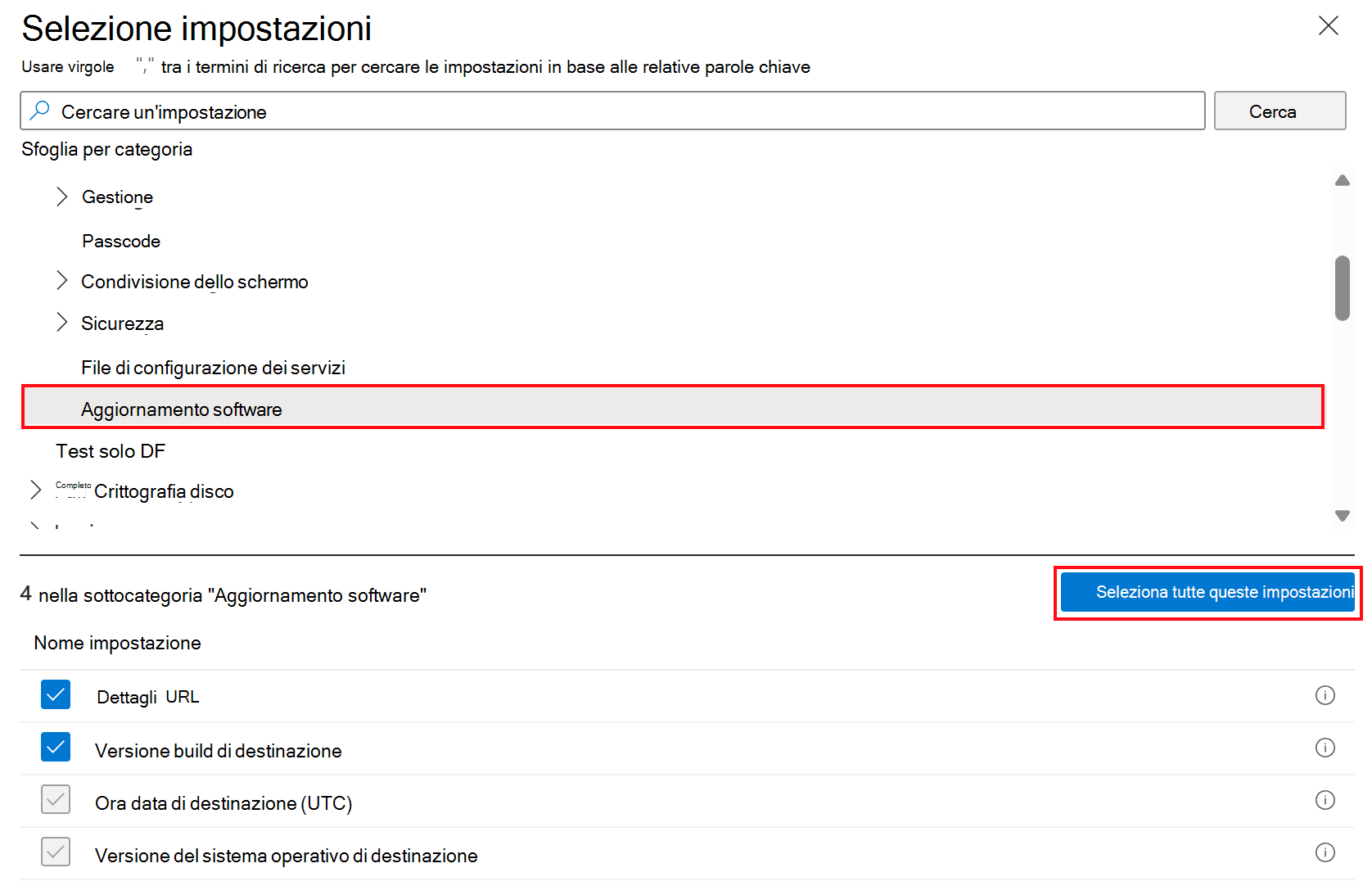Image resolution: width=1372 pixels, height=886 pixels.
Task: Click Condivisione dello schermo label
Action: click(x=194, y=282)
